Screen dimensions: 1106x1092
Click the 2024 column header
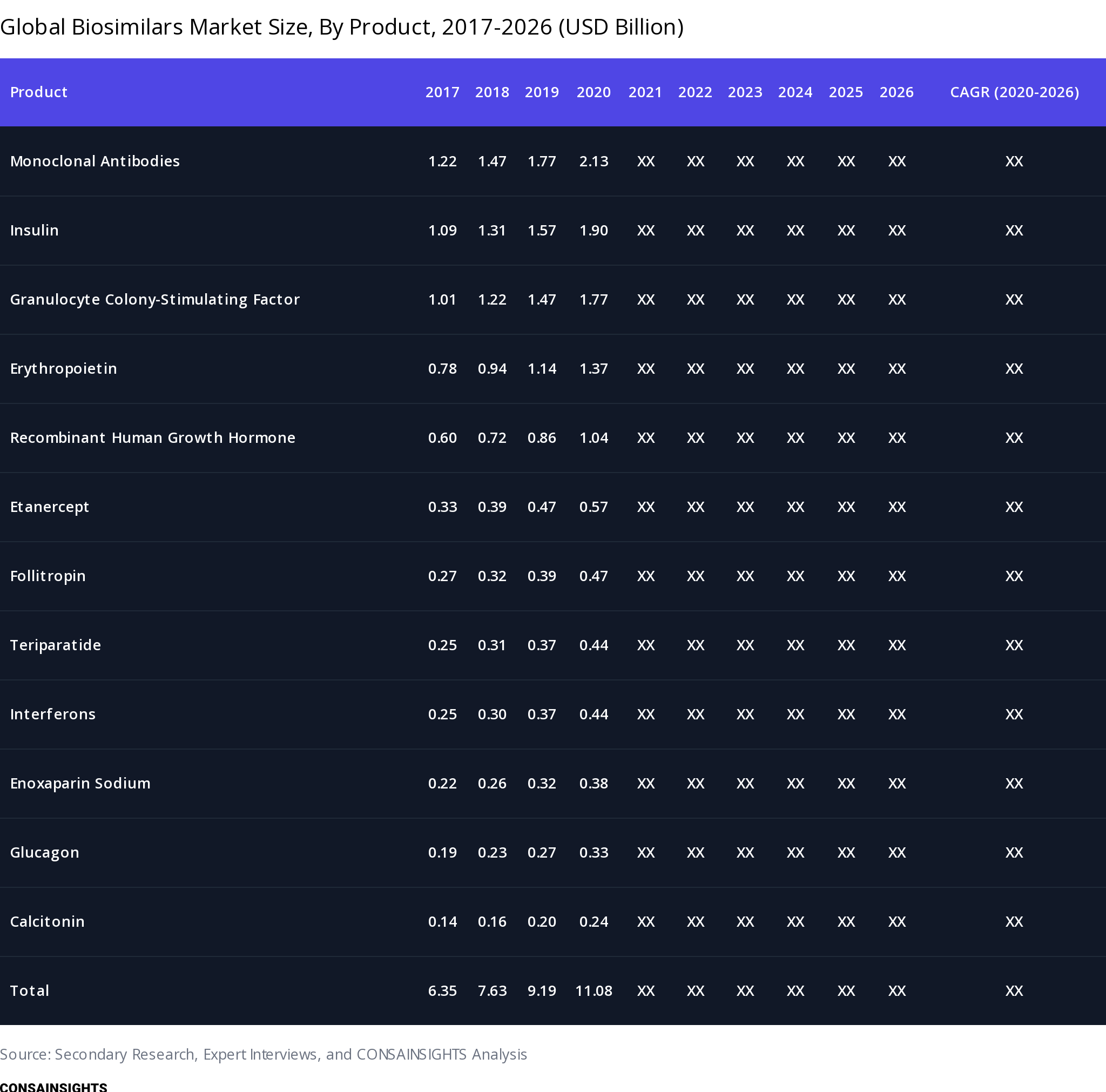[795, 92]
